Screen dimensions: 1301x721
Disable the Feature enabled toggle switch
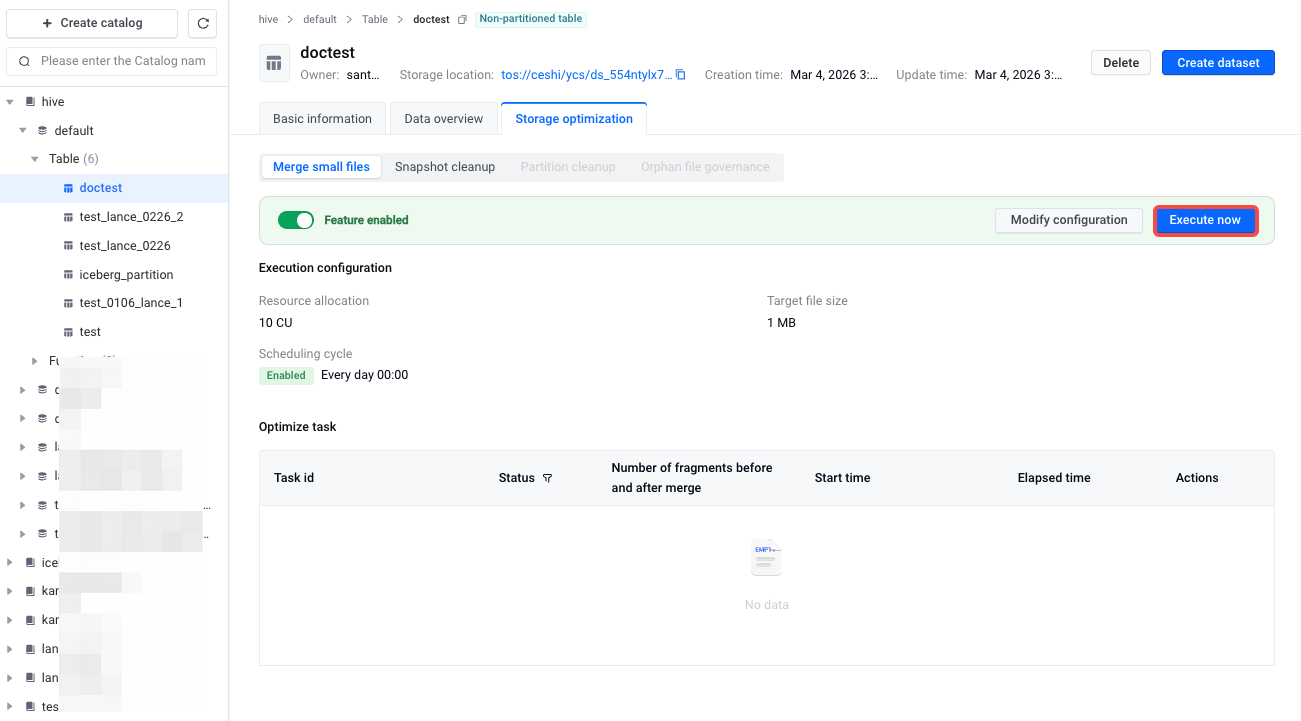tap(296, 220)
